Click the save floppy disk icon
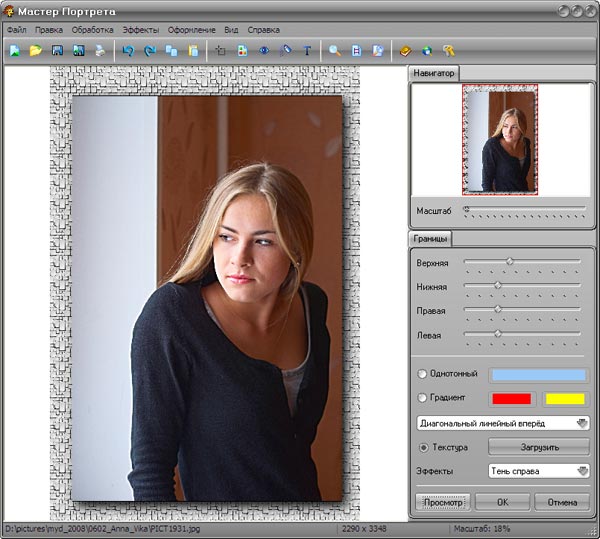Viewport: 600px width, 539px height. point(58,50)
